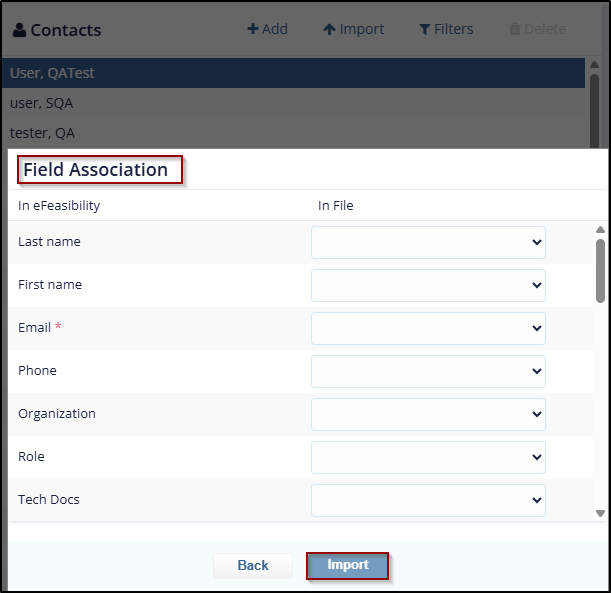Click the field list scrollbar thumb
The width and height of the screenshot is (611, 593).
tap(600, 270)
